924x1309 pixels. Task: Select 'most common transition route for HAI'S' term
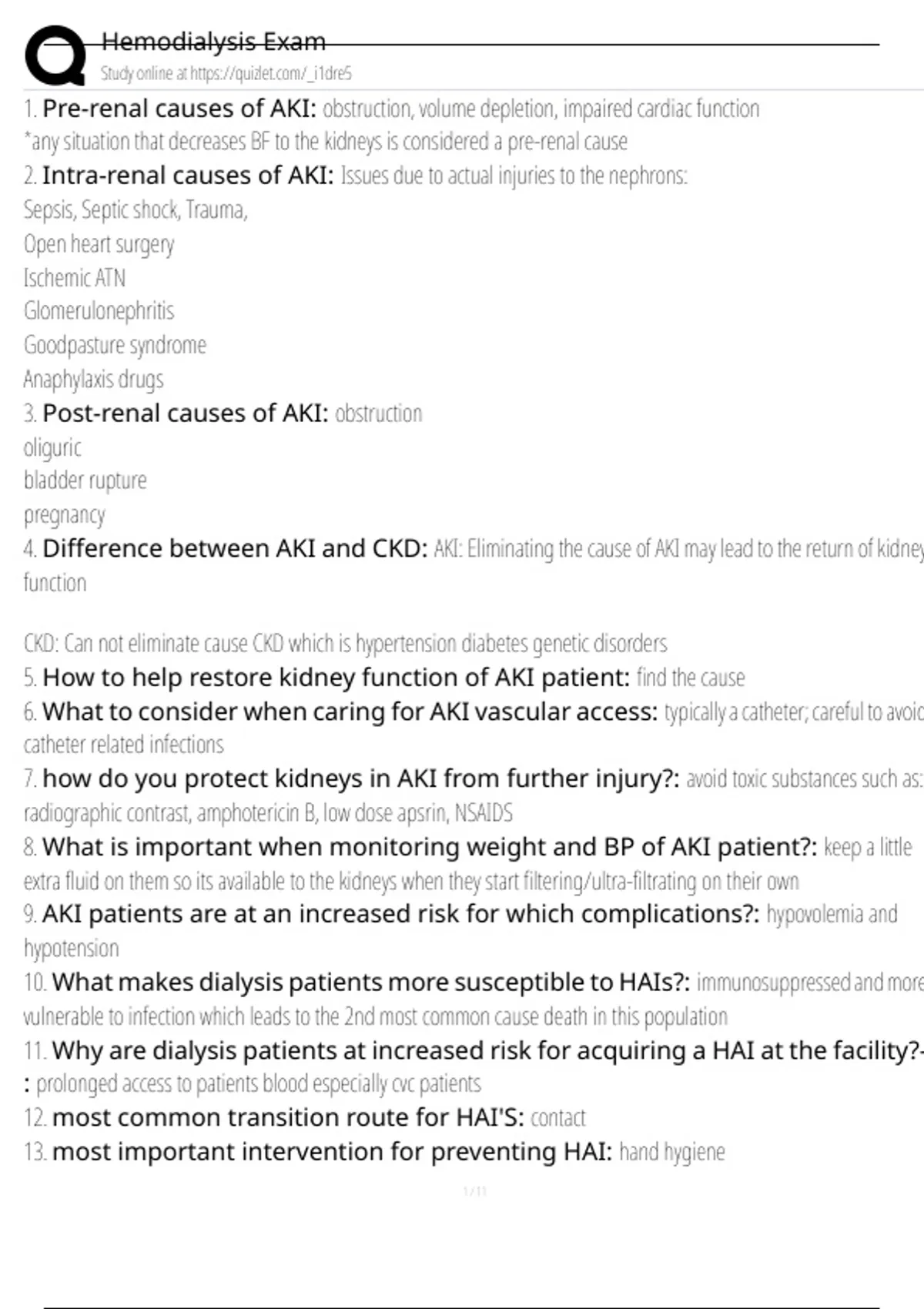tap(287, 1117)
